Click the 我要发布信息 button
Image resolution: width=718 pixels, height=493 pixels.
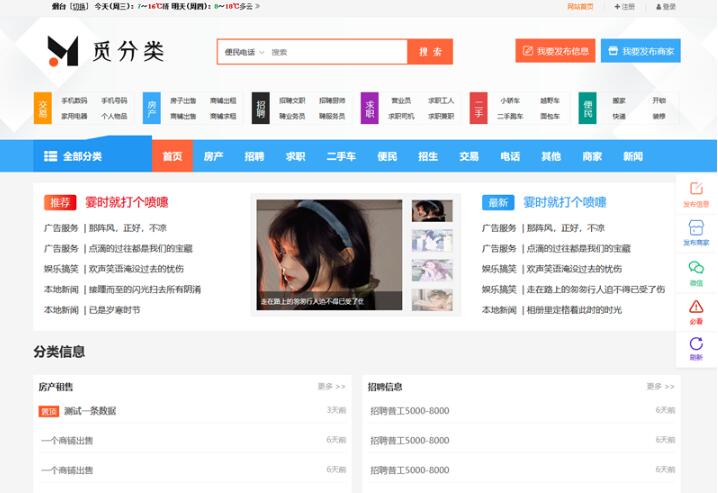(x=555, y=51)
